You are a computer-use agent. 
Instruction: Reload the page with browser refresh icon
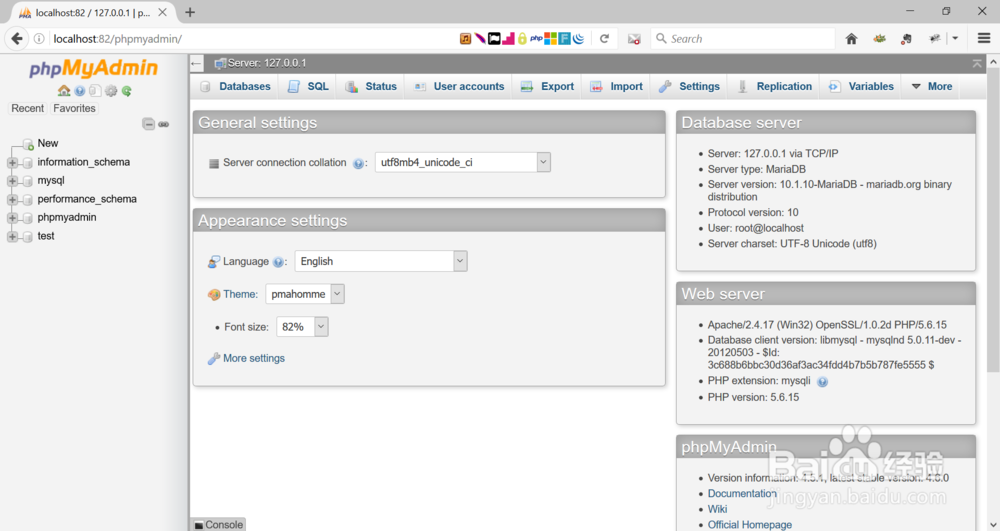(604, 39)
